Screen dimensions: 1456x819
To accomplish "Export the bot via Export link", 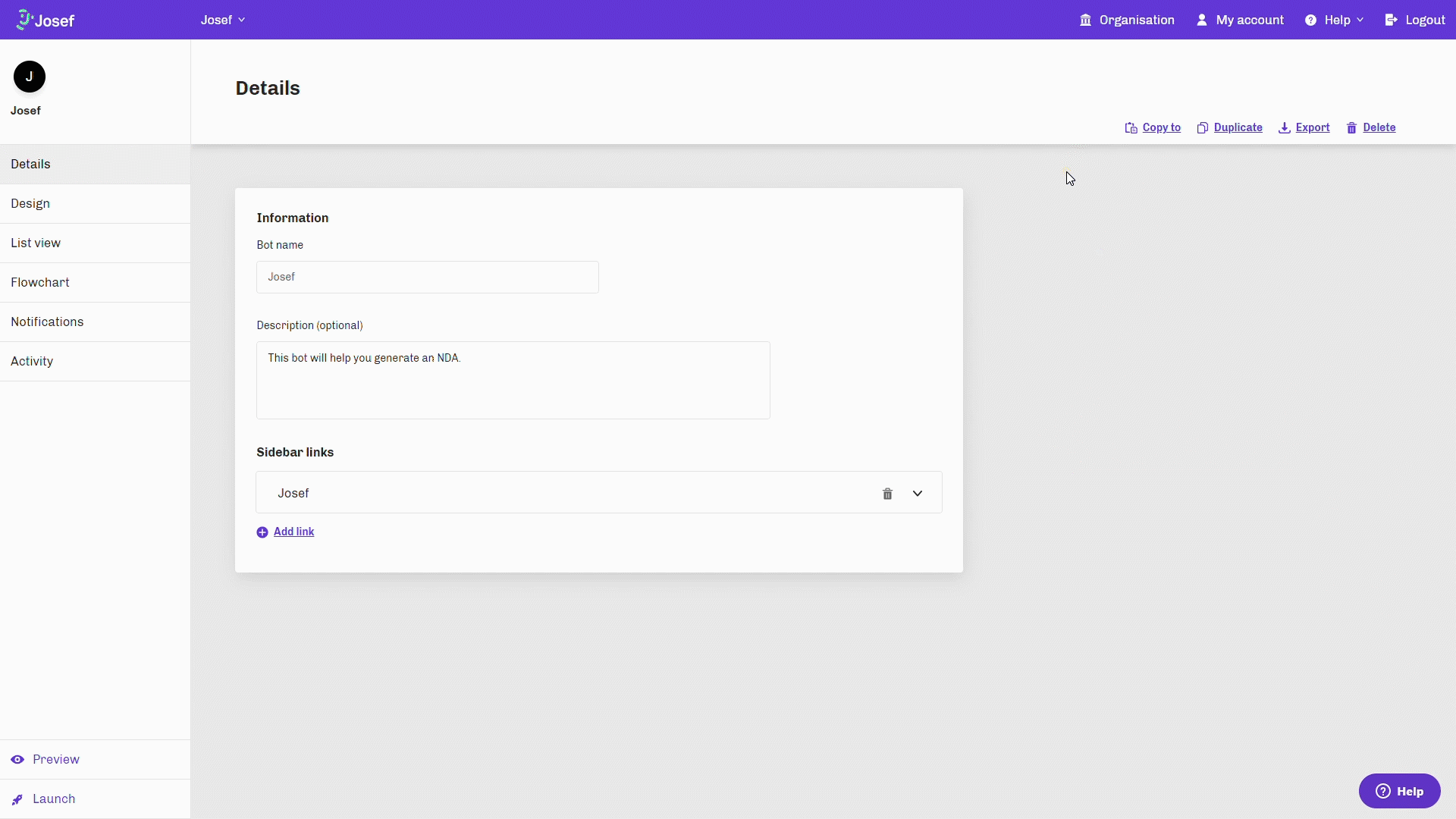I will 1313,127.
